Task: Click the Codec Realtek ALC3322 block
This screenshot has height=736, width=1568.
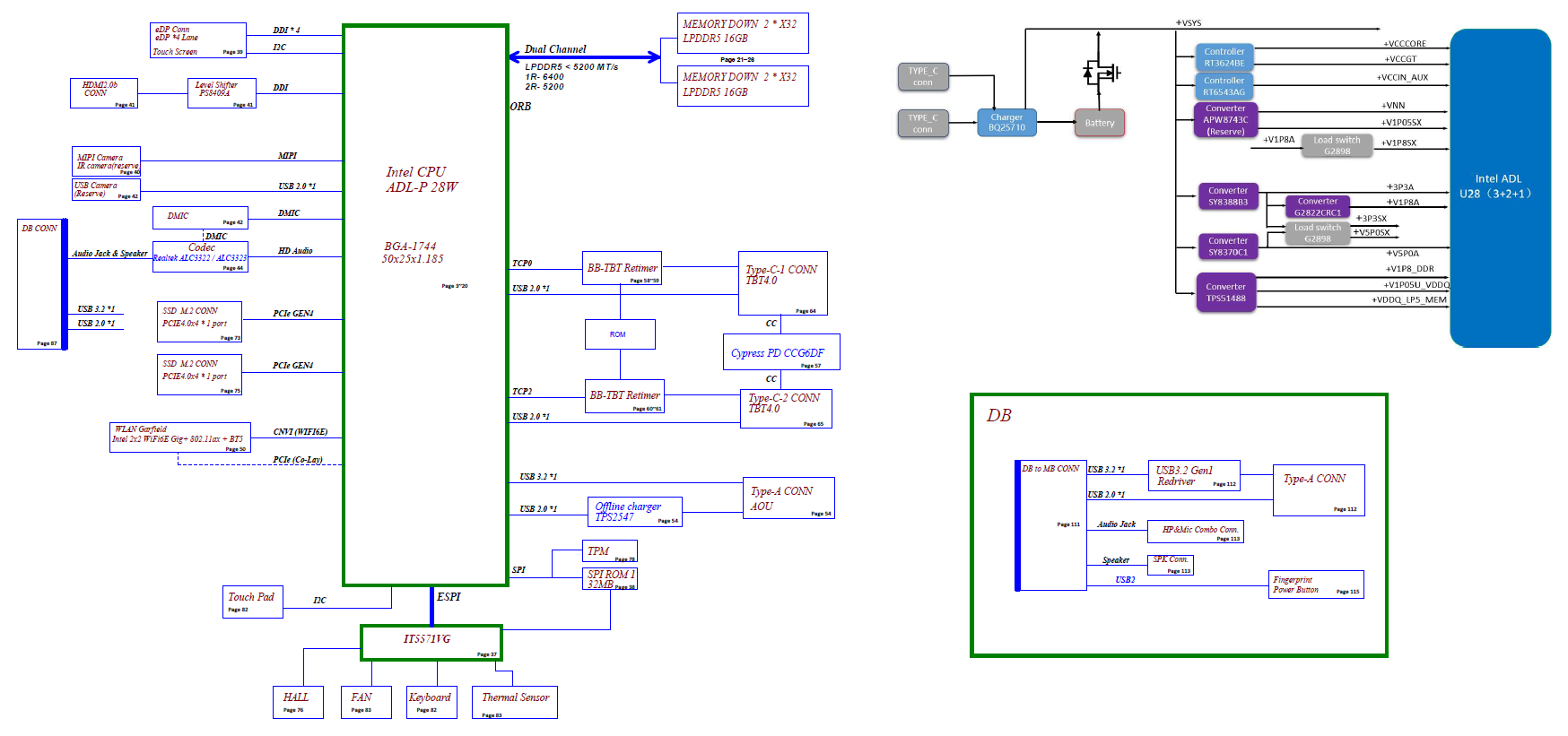Action: tap(200, 256)
